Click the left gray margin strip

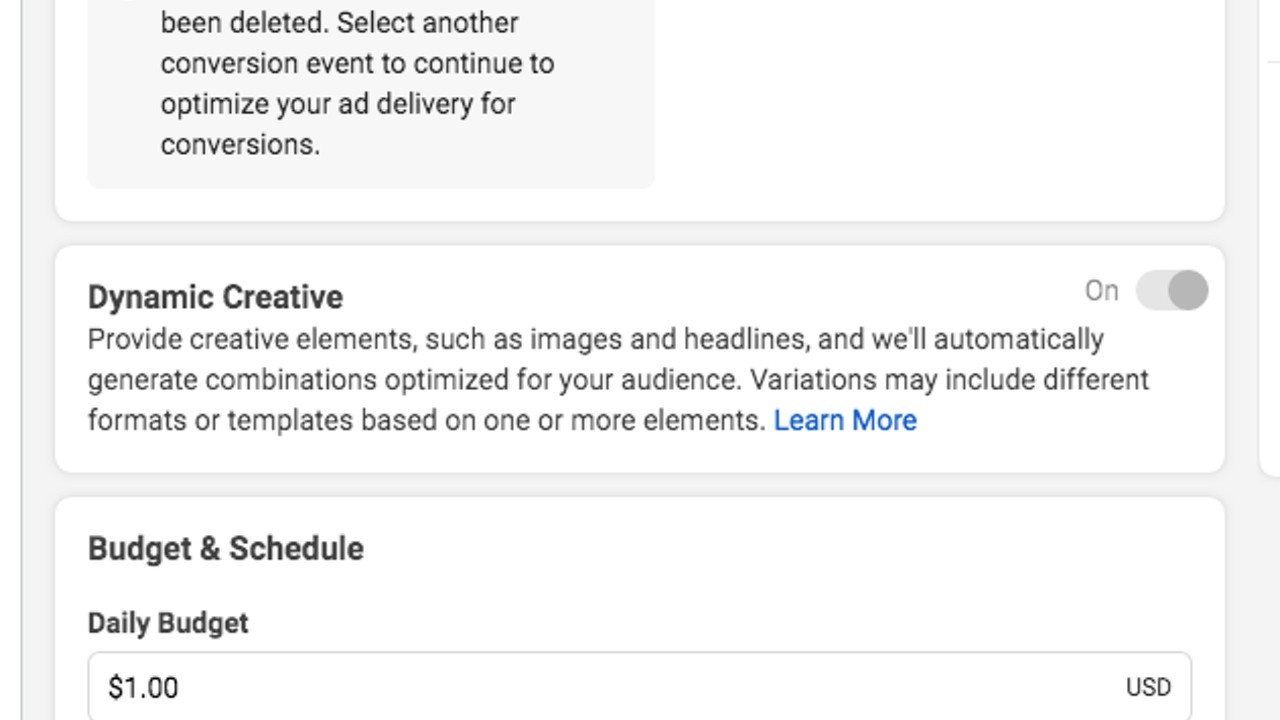point(10,360)
